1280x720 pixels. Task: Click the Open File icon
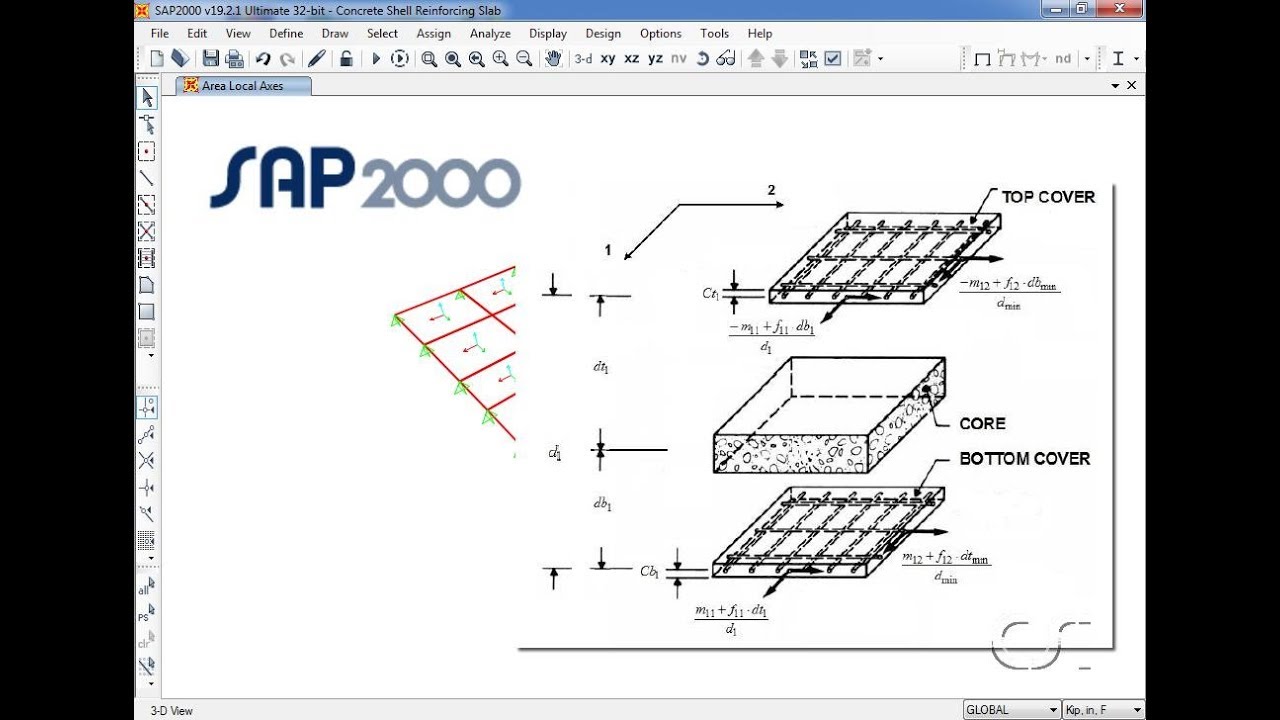point(180,59)
